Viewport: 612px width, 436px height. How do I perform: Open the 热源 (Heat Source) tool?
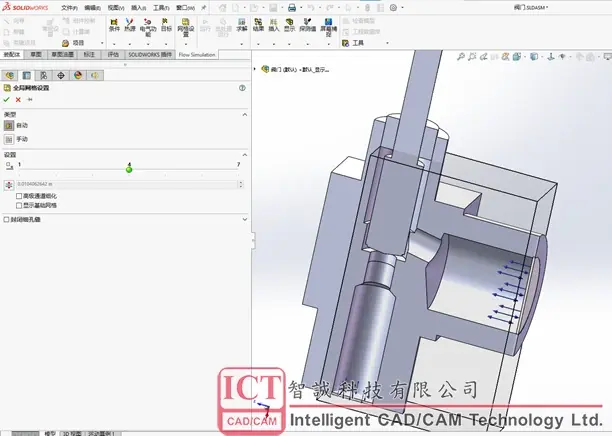pyautogui.click(x=130, y=25)
